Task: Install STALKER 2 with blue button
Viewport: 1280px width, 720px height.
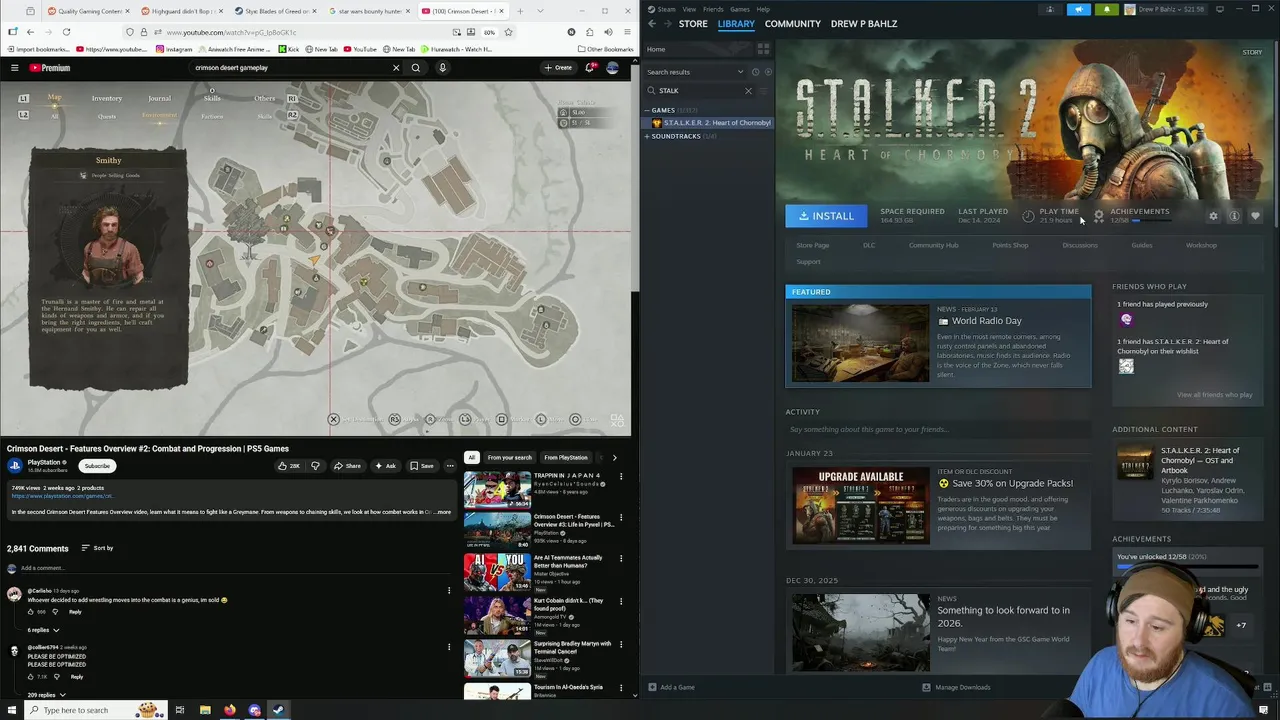Action: pos(826,216)
